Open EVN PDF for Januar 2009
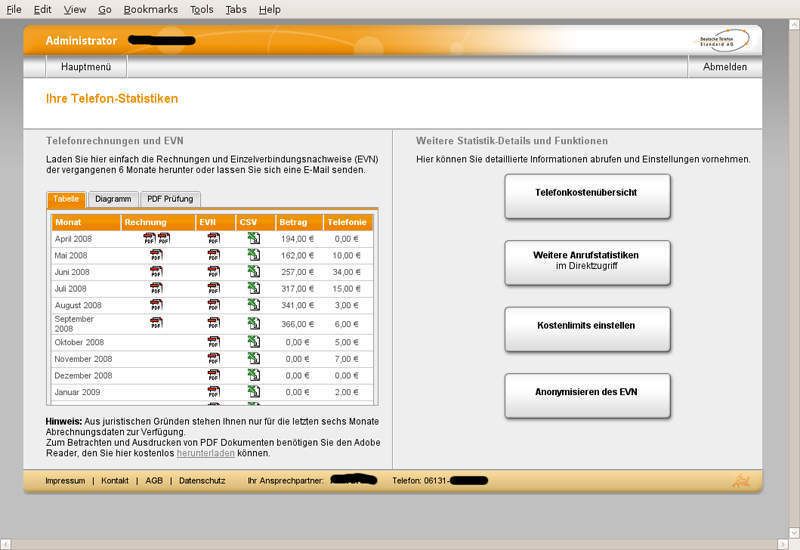The width and height of the screenshot is (800, 550). pos(214,392)
